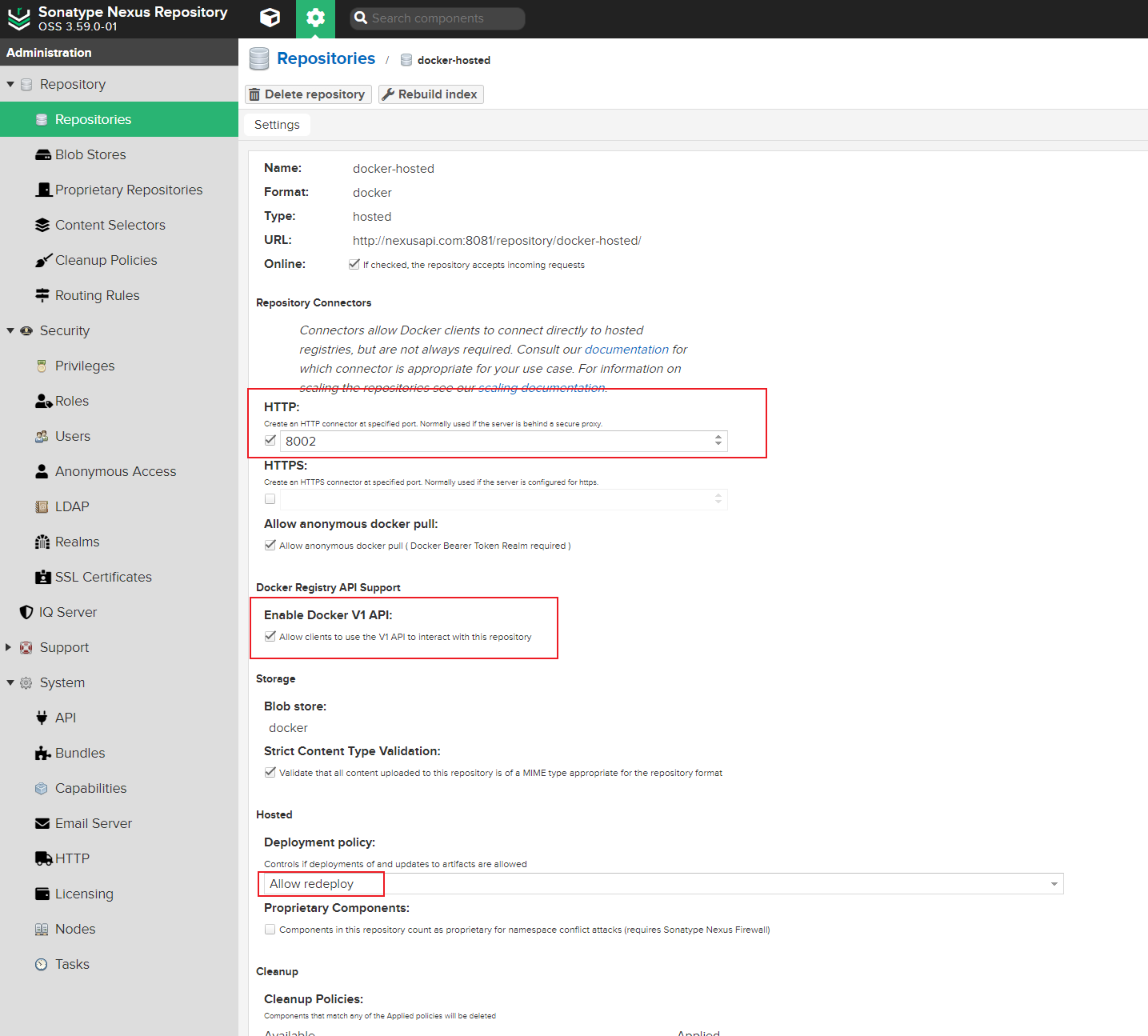Screen dimensions: 1148x1036
Task: Click the 'docker' blob store value
Action: [288, 728]
